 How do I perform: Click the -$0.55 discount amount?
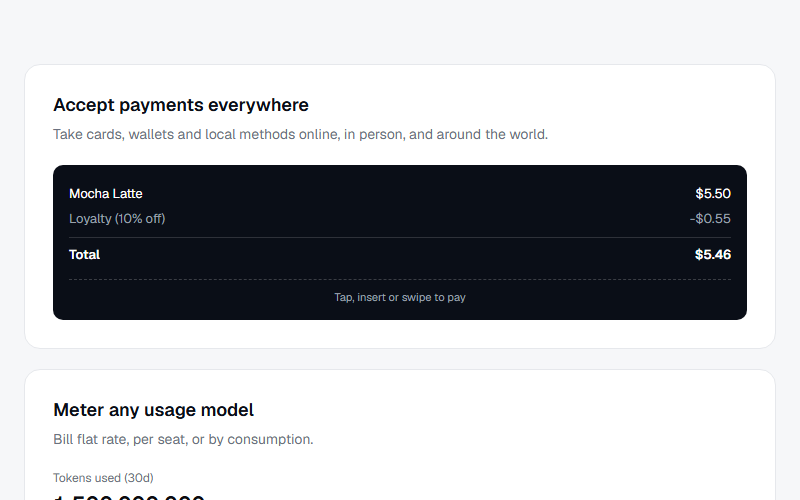(x=710, y=218)
